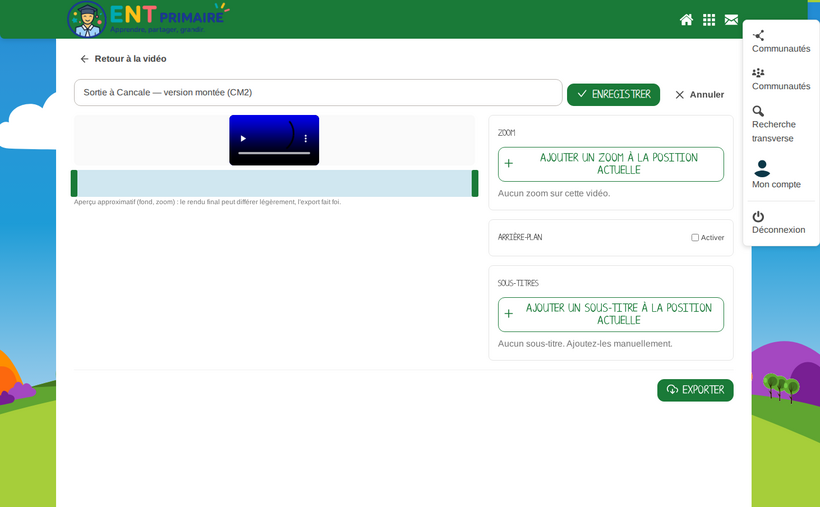820x507 pixels.
Task: Add a zoom at the current position
Action: click(x=611, y=164)
